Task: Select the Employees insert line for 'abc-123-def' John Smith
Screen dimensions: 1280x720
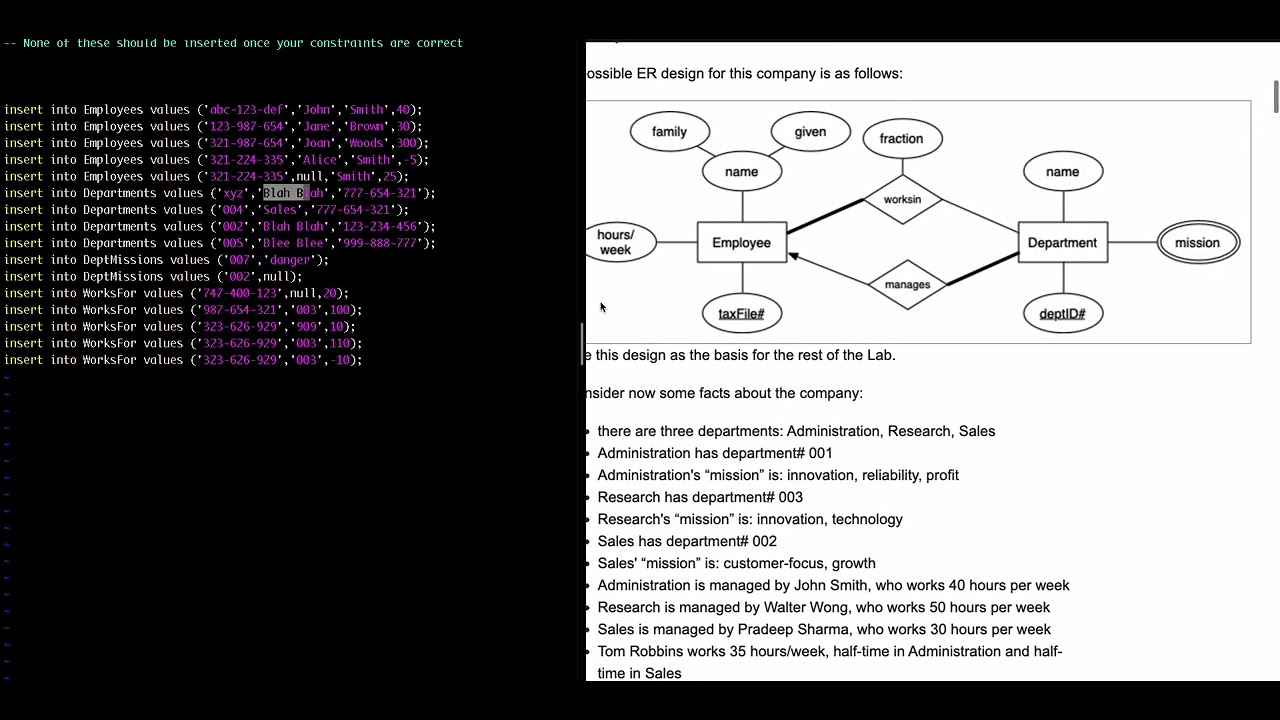Action: pos(213,110)
